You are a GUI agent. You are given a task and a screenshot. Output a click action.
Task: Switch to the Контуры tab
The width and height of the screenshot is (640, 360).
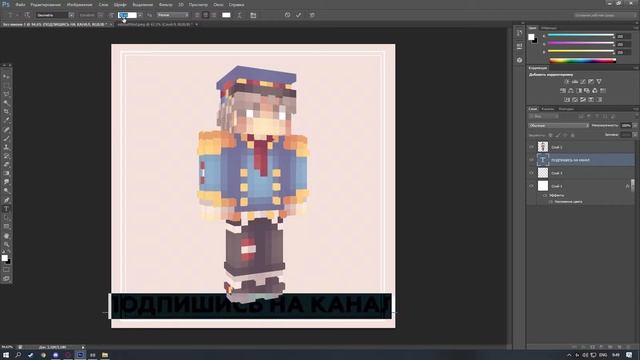(566, 109)
